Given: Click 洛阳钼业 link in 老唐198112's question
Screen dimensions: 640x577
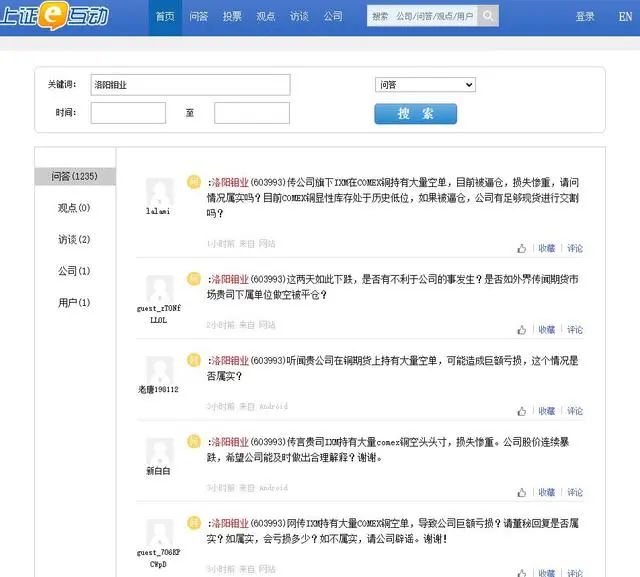Looking at the screenshot, I should coord(230,361).
